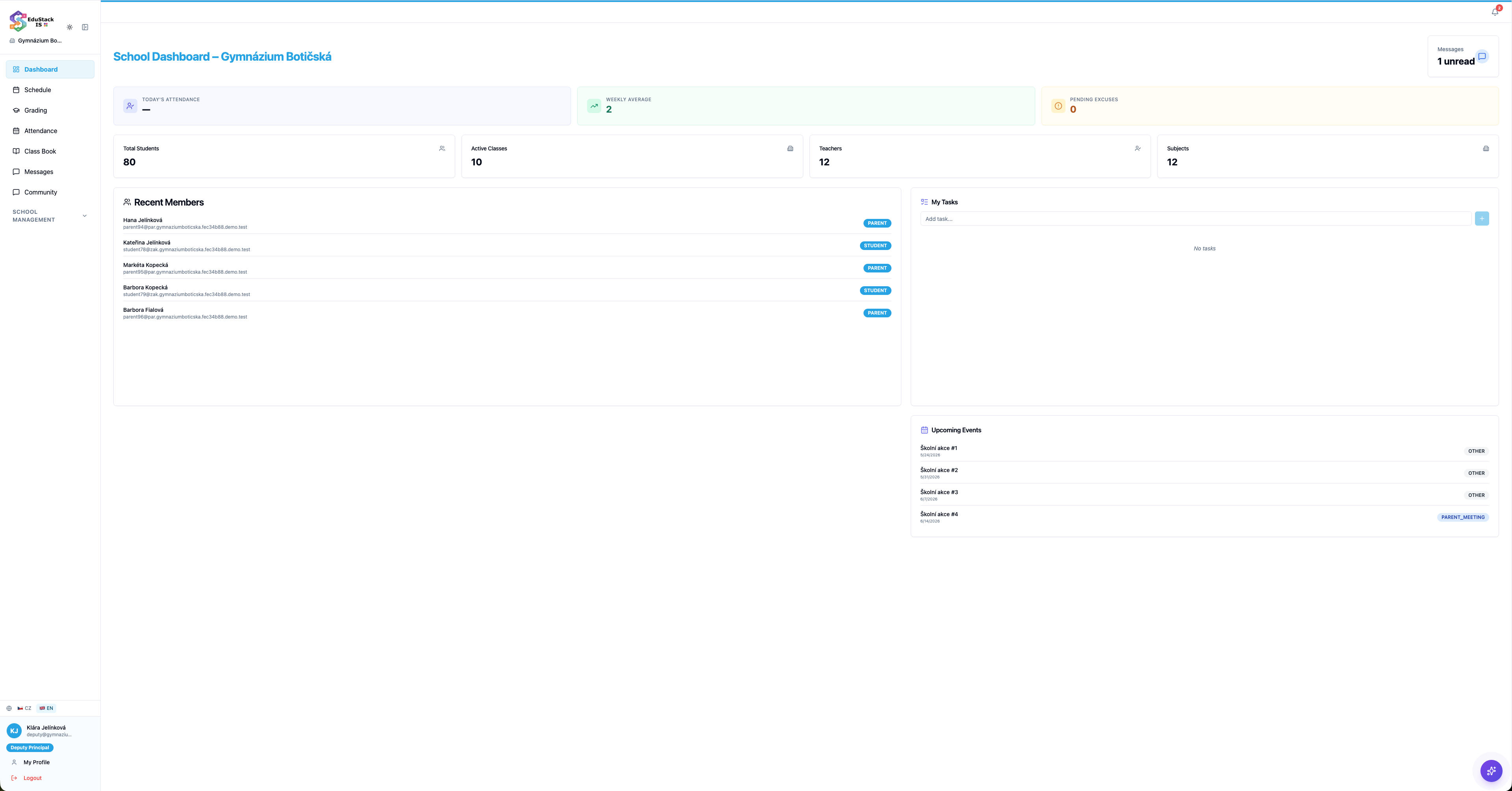Click OTHER tag of Školní akce #1
1512x791 pixels.
point(1476,451)
